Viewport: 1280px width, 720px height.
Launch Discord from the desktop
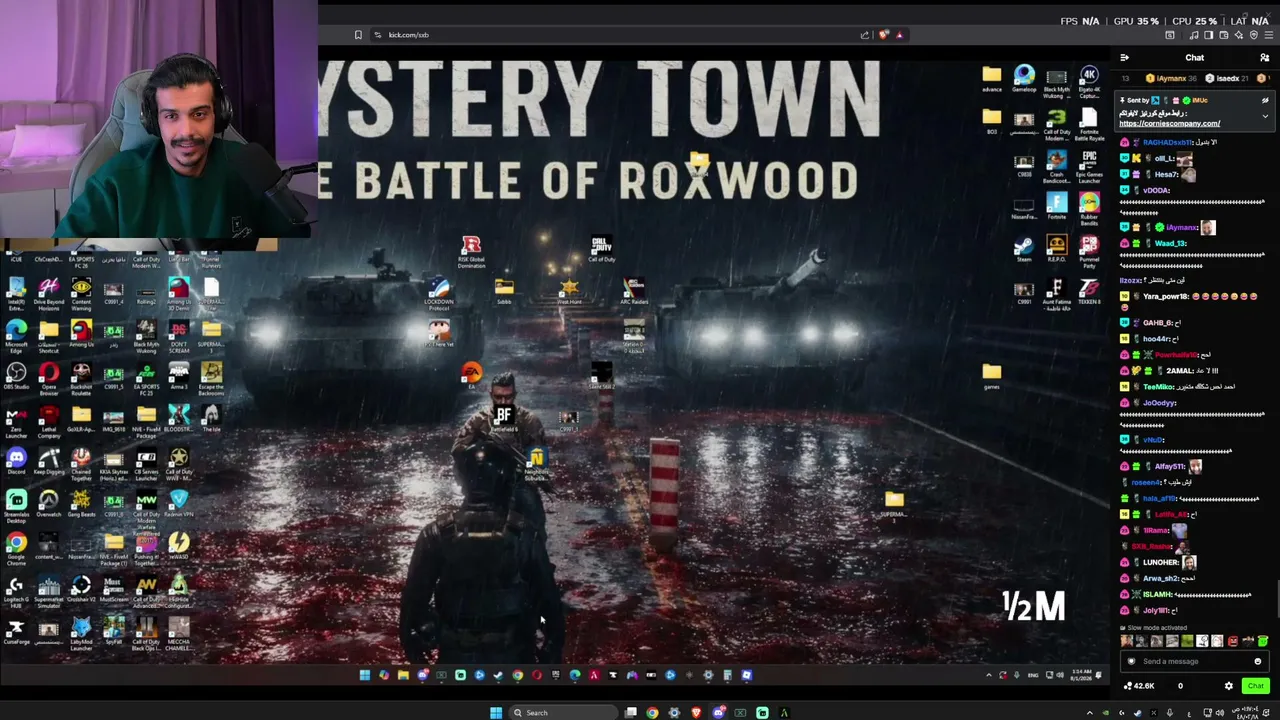tap(16, 460)
